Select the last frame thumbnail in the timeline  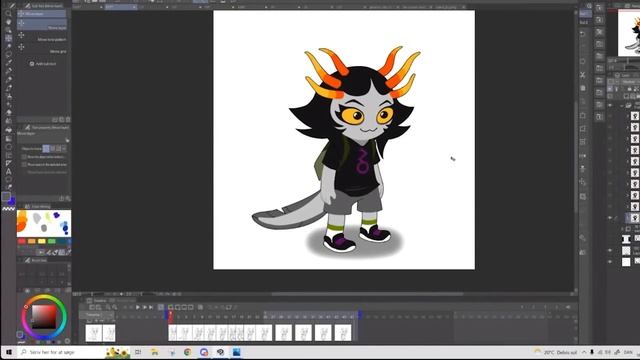343,333
